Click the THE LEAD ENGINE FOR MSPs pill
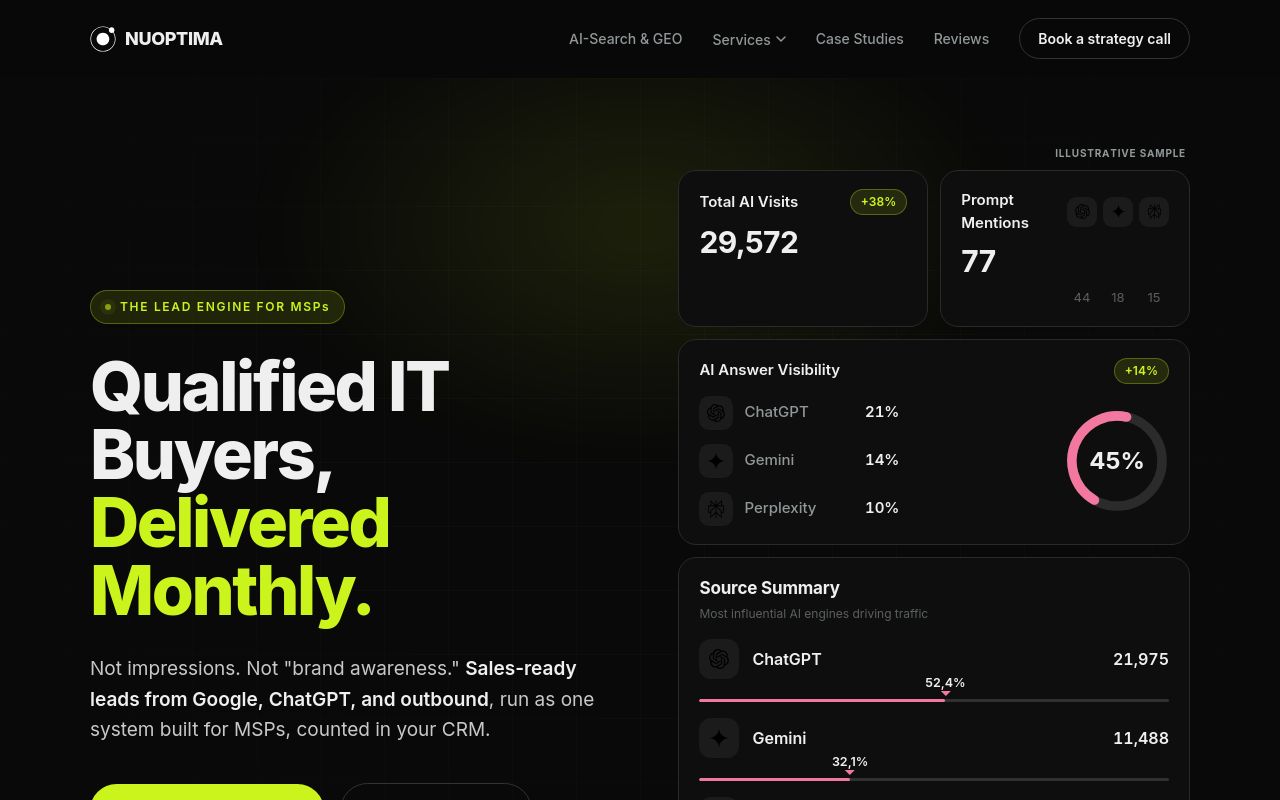Screen dimensions: 1280x800 pos(217,307)
